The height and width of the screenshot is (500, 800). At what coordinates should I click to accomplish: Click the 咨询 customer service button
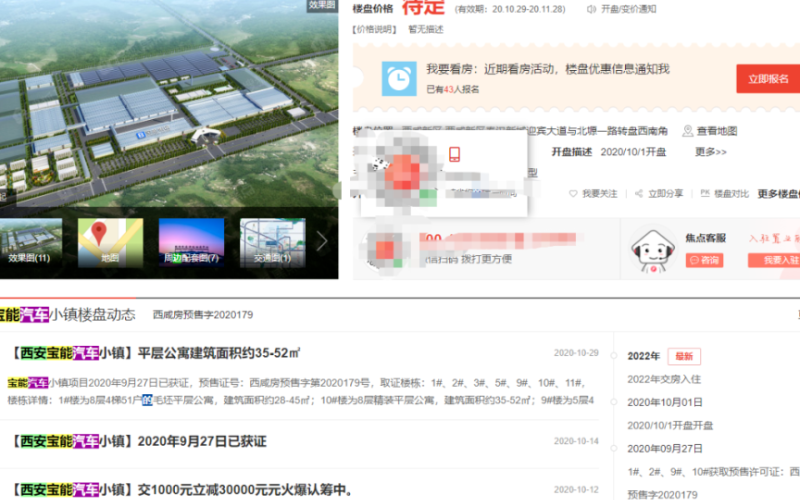point(704,260)
